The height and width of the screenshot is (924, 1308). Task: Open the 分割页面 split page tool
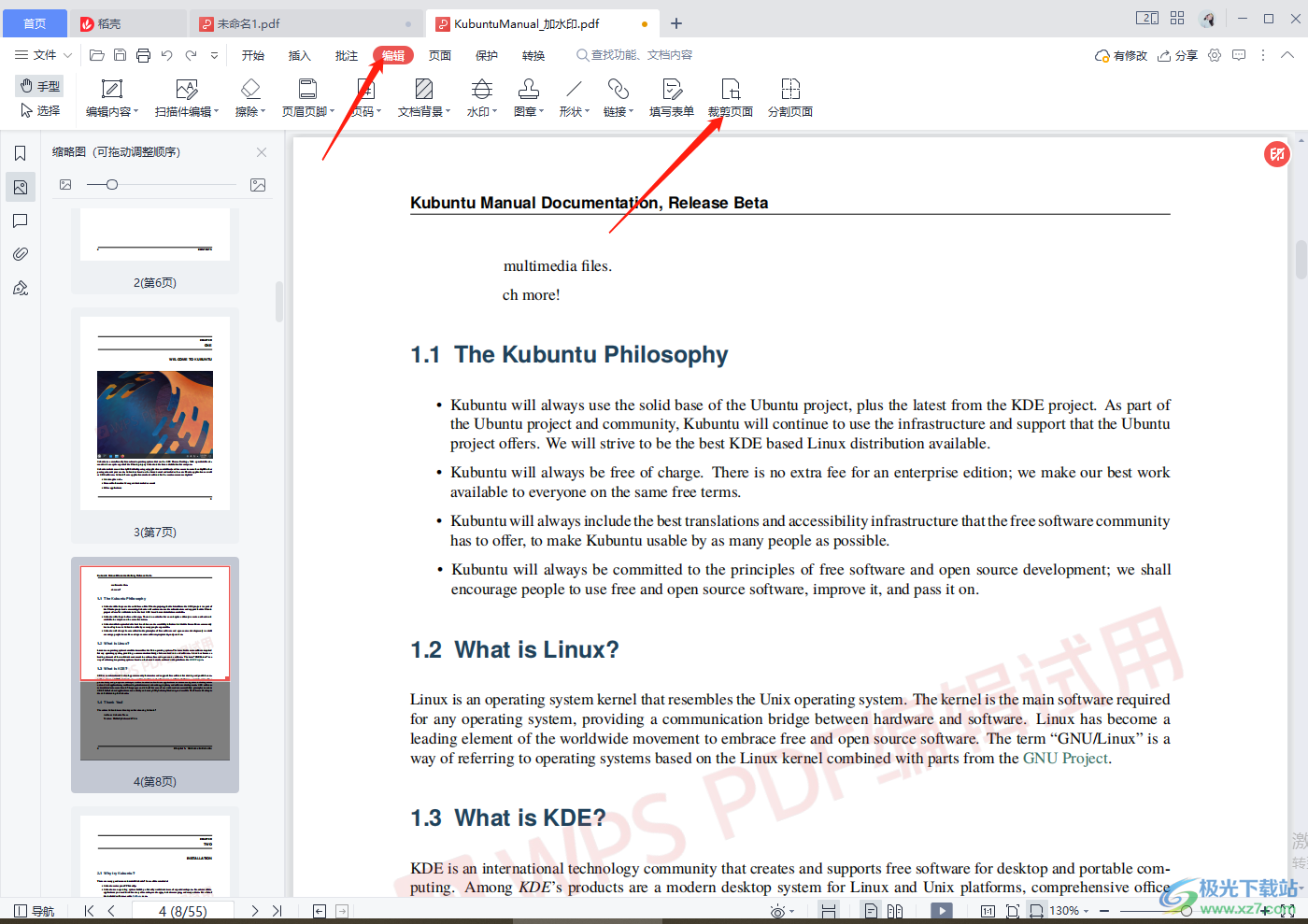coord(790,98)
